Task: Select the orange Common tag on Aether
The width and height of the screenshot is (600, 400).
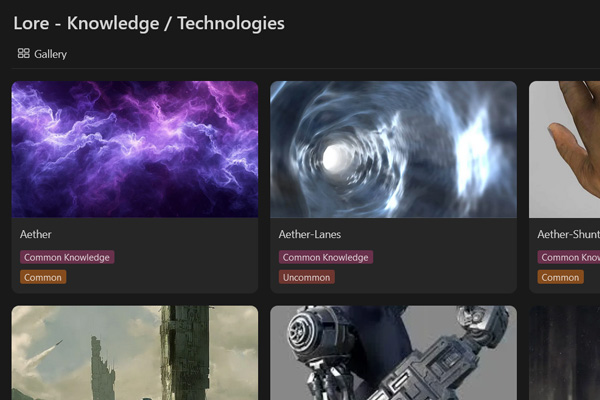Action: (x=43, y=277)
